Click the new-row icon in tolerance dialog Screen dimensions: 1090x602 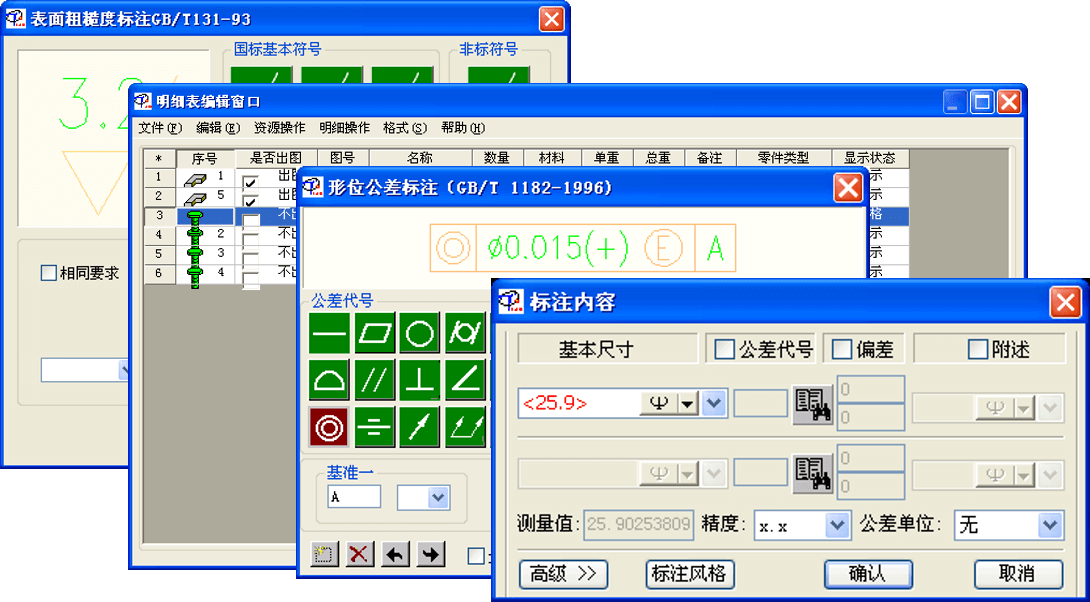pyautogui.click(x=325, y=554)
